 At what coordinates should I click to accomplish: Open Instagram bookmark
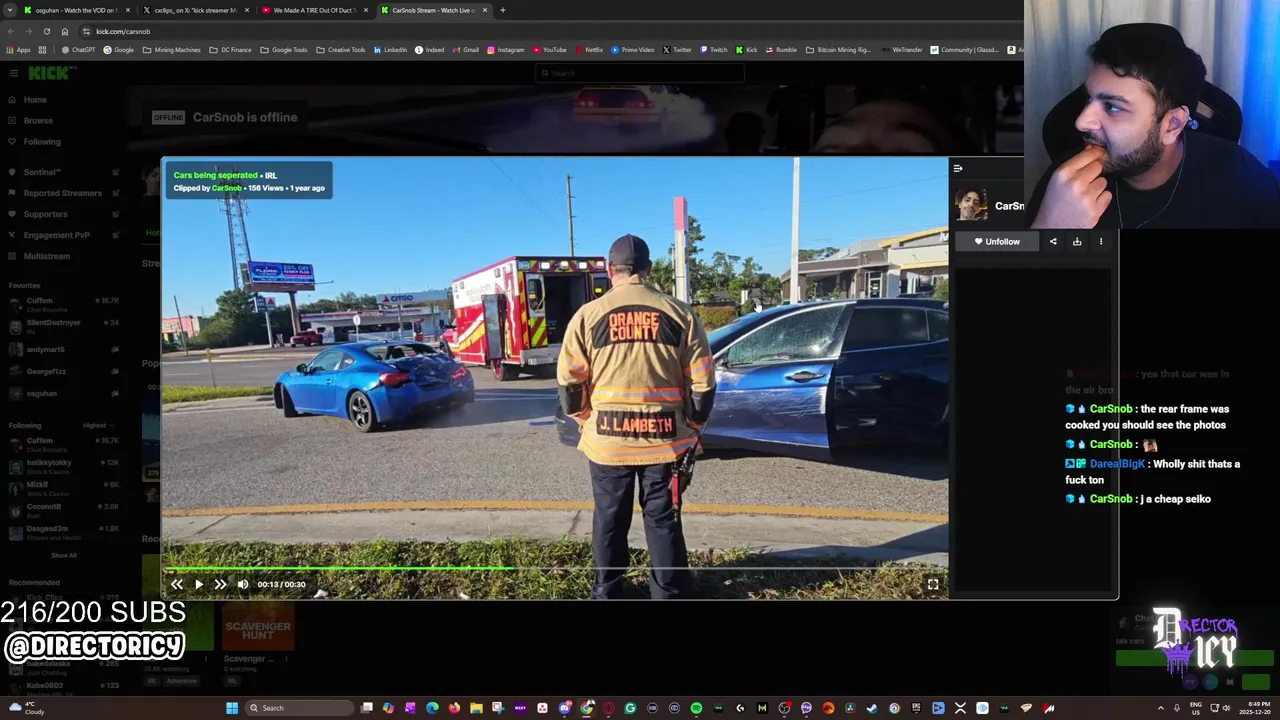coord(505,50)
